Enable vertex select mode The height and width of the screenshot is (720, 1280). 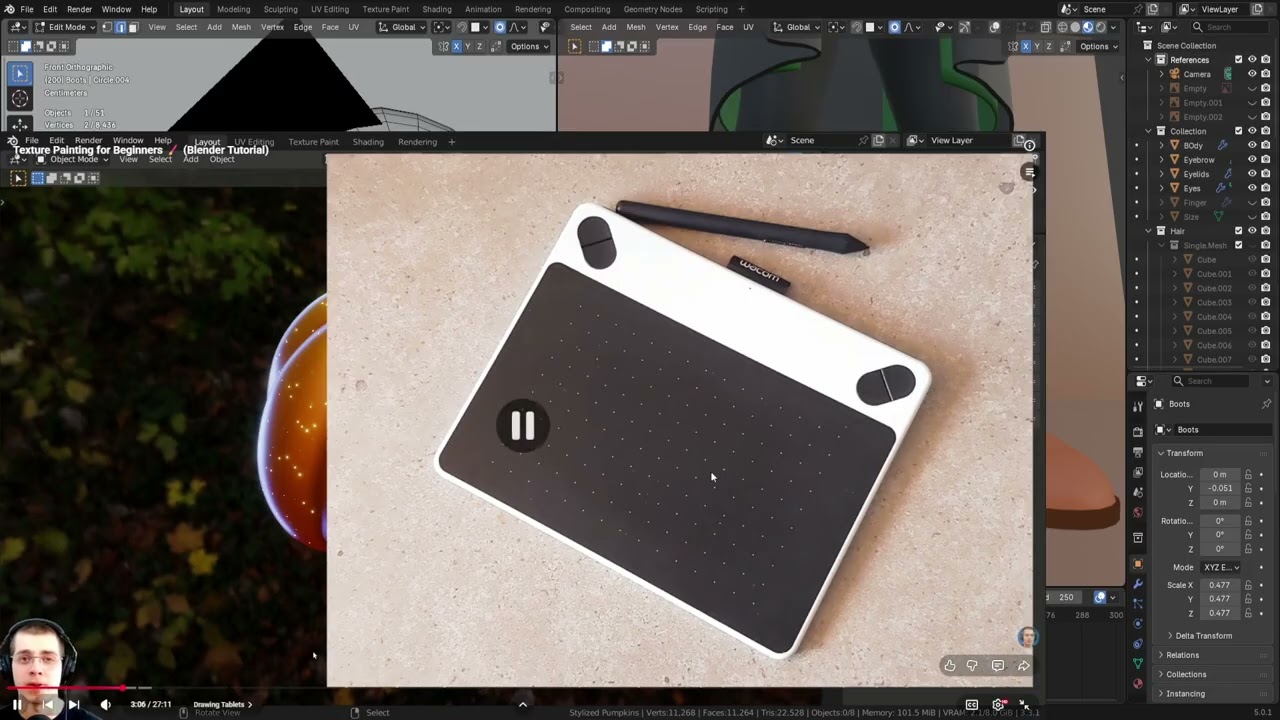point(107,27)
